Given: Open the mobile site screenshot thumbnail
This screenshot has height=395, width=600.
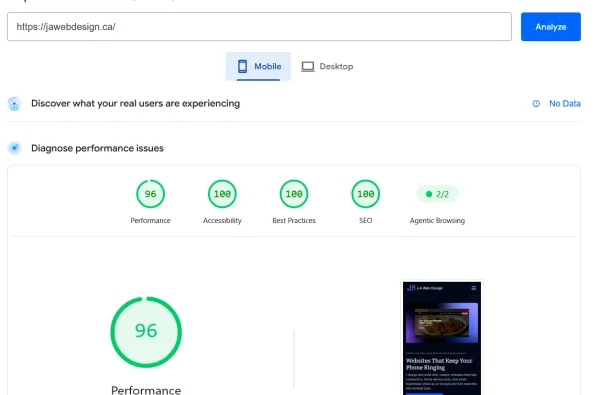Looking at the screenshot, I should [x=442, y=338].
